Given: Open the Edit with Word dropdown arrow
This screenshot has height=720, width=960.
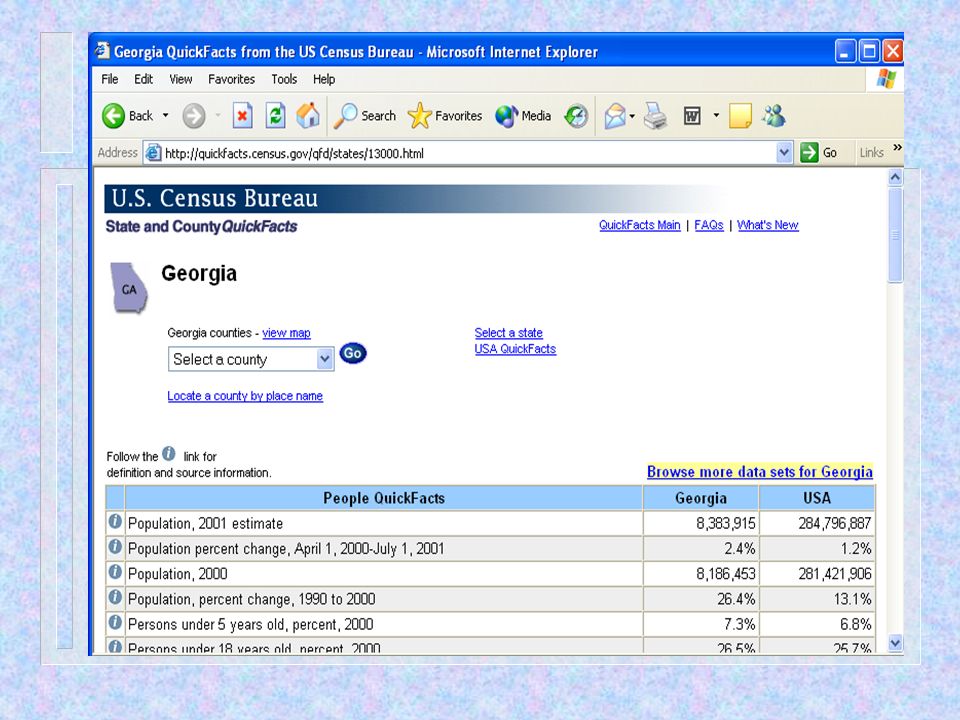Looking at the screenshot, I should (x=716, y=115).
